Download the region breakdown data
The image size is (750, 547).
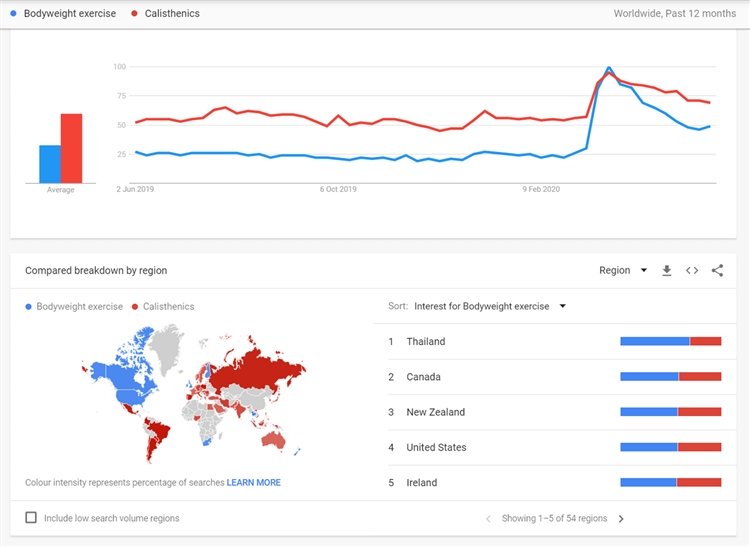(667, 270)
